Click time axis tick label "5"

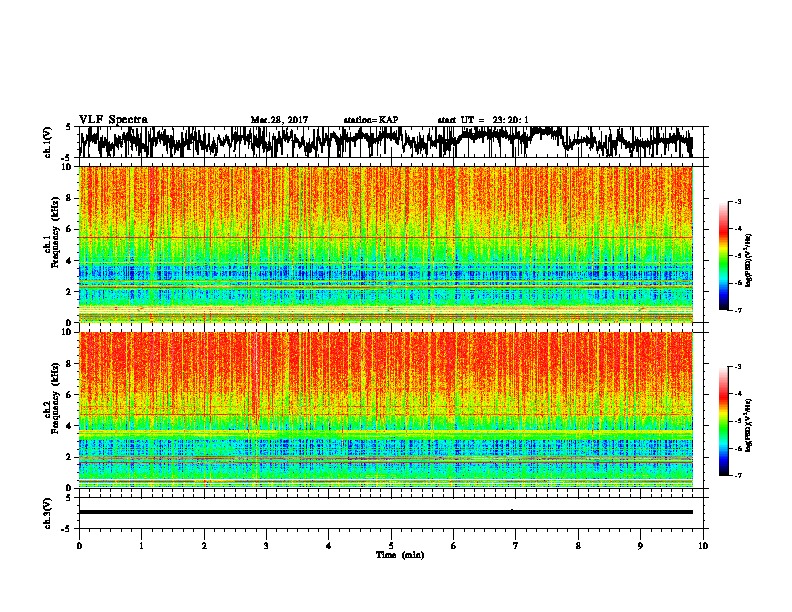tap(391, 546)
